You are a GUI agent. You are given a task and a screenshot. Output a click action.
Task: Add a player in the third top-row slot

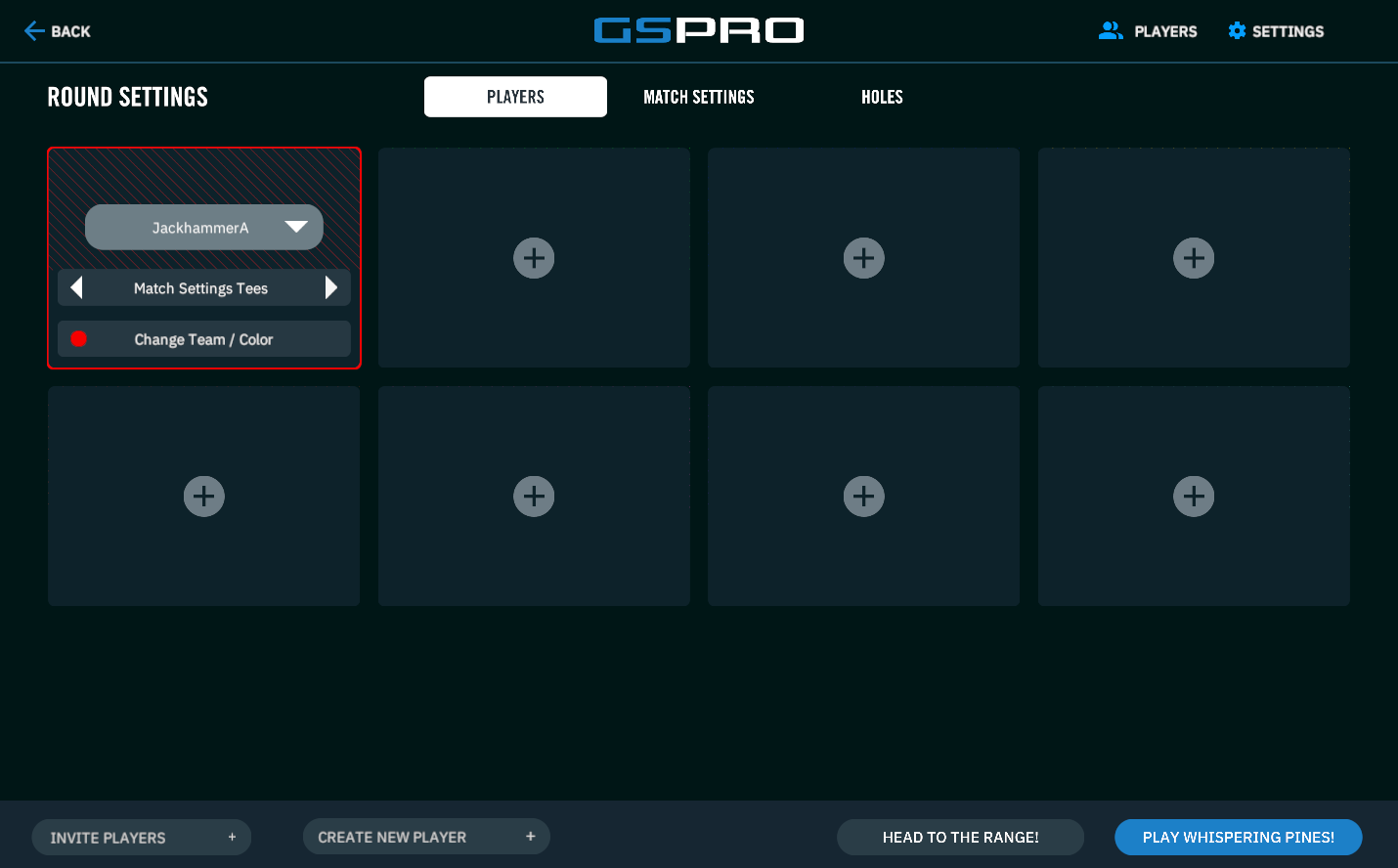tap(863, 258)
